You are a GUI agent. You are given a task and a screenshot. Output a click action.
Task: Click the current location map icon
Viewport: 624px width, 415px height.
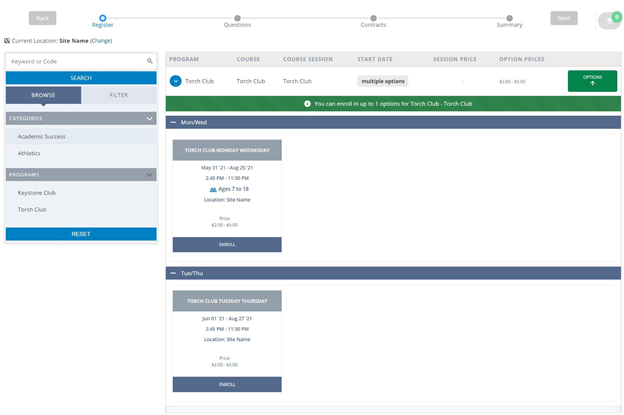[7, 41]
